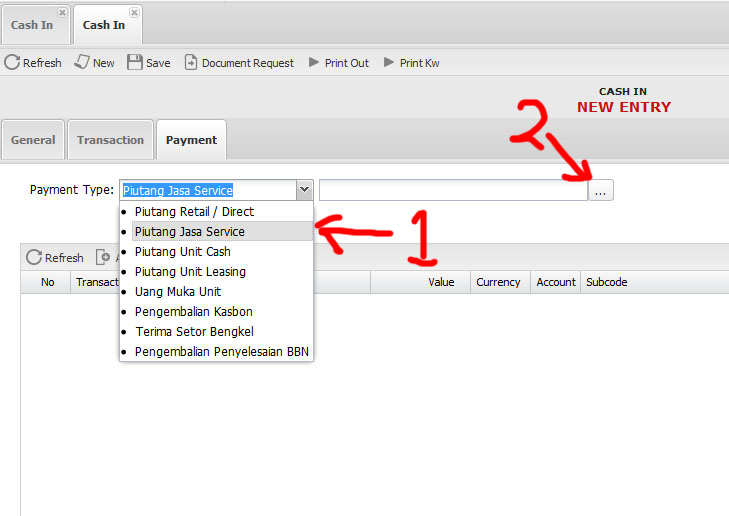Select Terima Setor Bengkel option
Viewport: 729px width, 516px height.
click(x=194, y=332)
